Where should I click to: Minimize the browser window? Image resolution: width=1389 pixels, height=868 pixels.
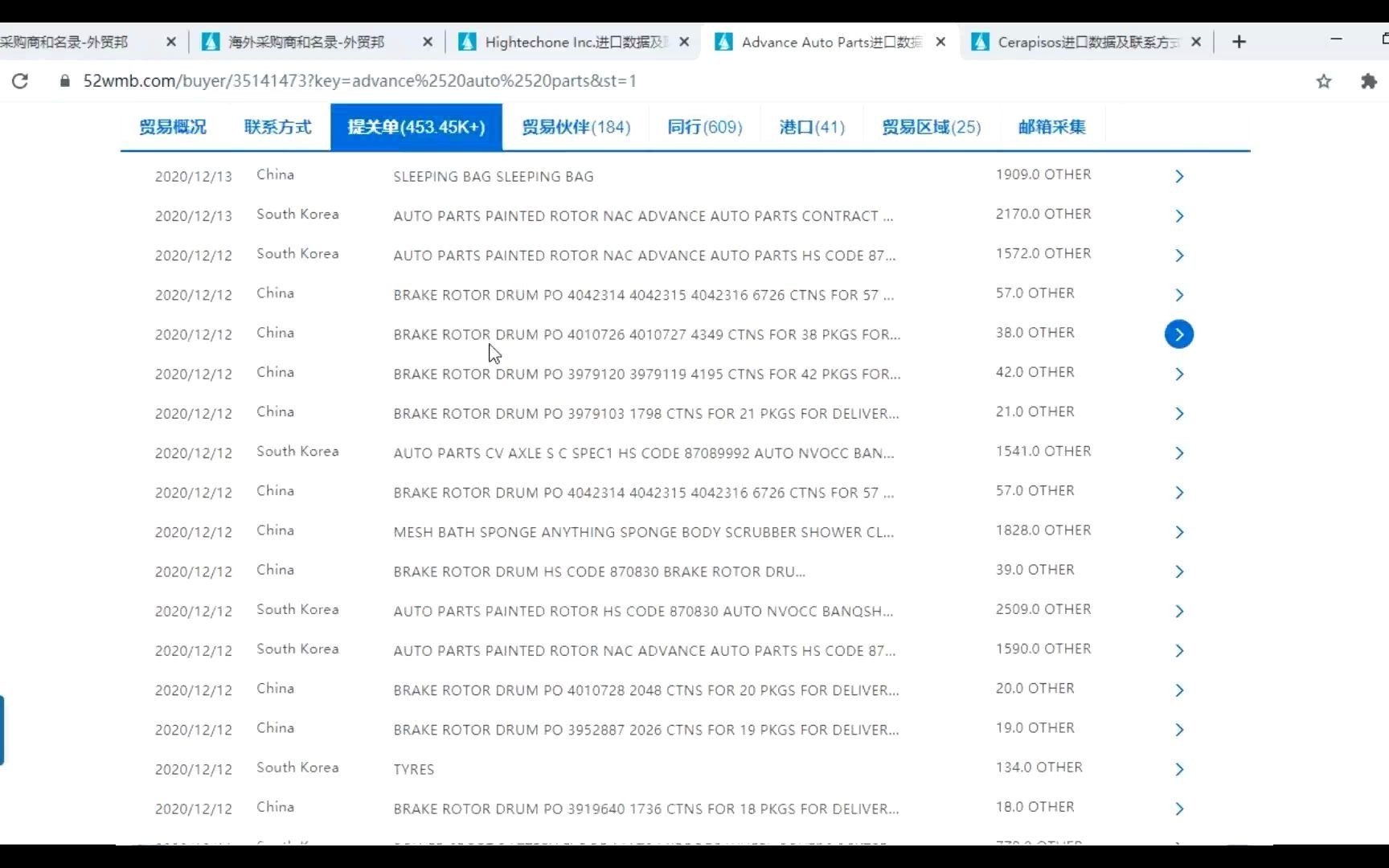[1336, 39]
